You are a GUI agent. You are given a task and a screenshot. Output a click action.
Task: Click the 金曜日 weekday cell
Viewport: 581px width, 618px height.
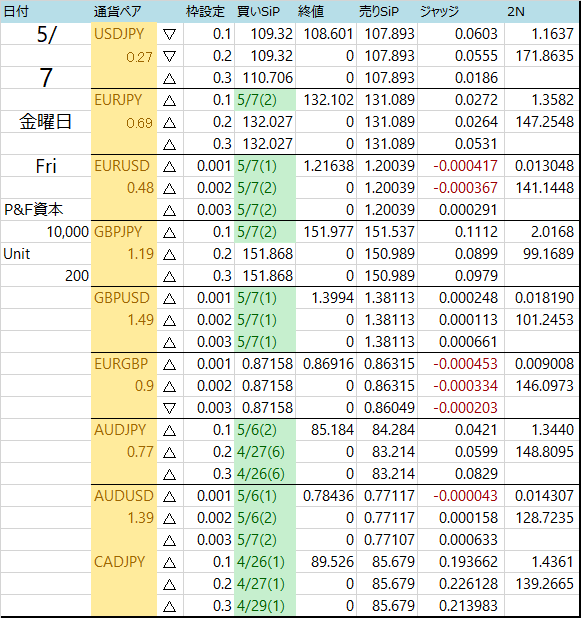[45, 122]
